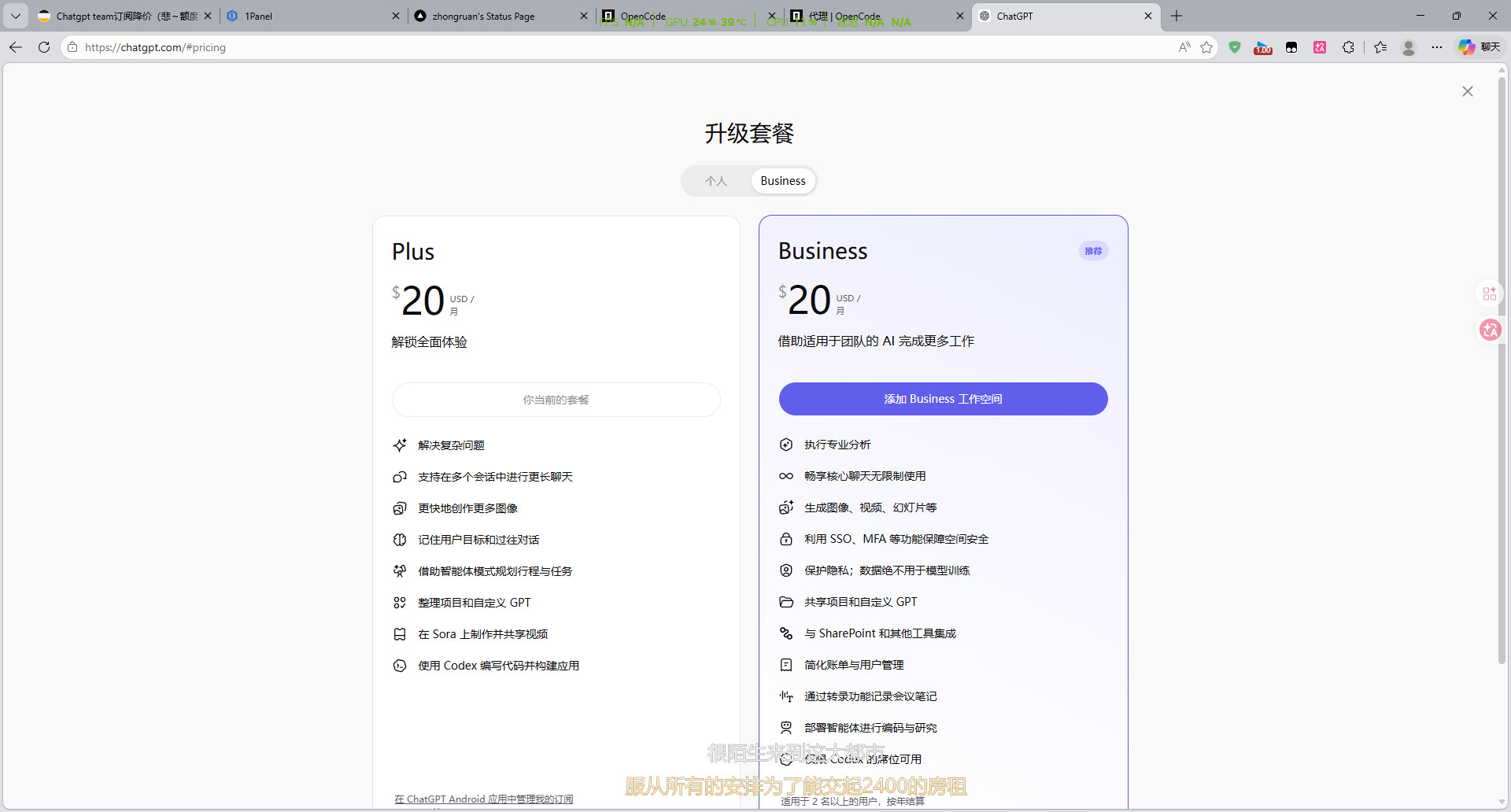
Task: Click the 在 Sora 上制作并共享视频 text
Action: [x=482, y=634]
